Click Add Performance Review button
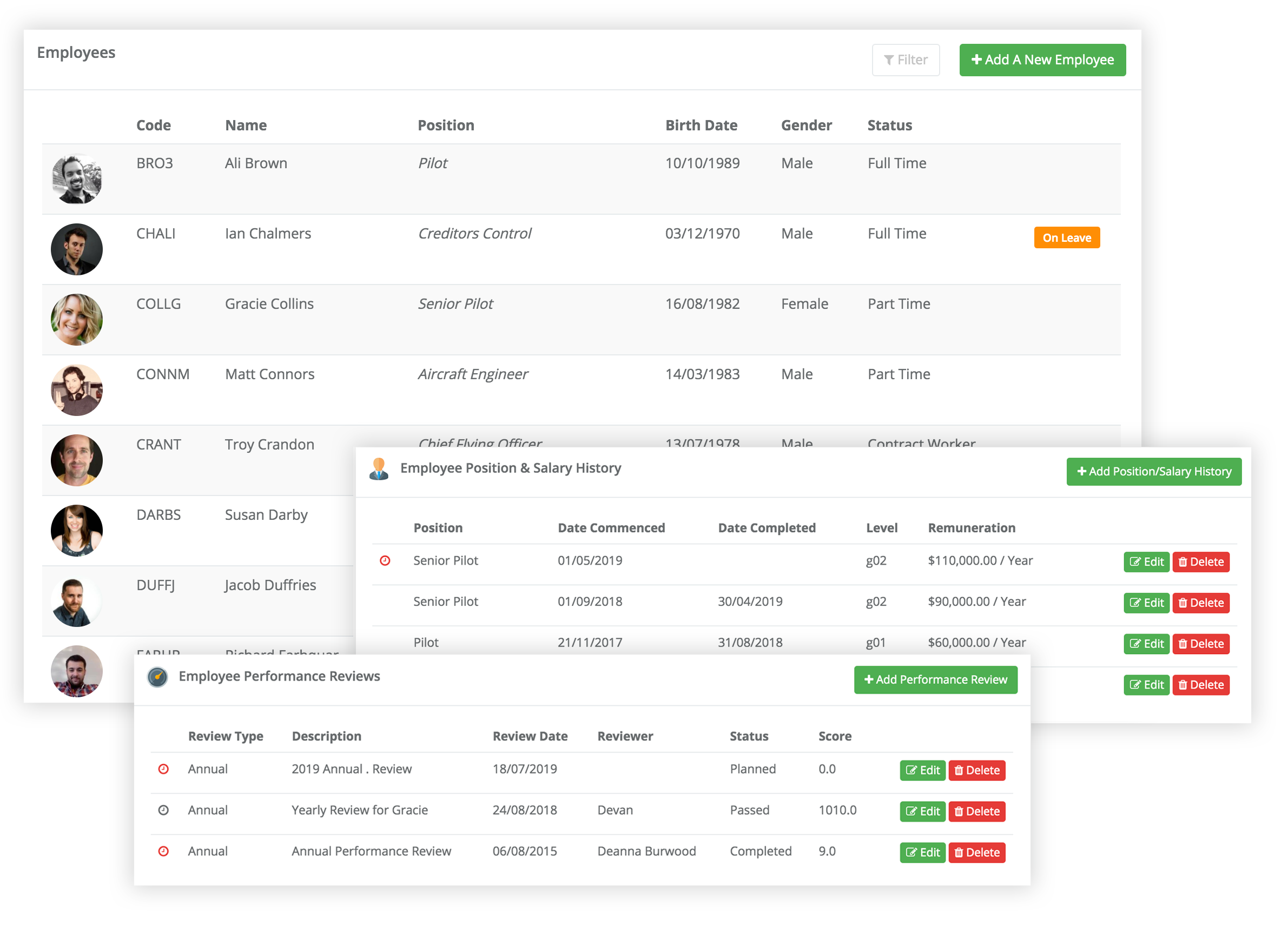 (935, 680)
